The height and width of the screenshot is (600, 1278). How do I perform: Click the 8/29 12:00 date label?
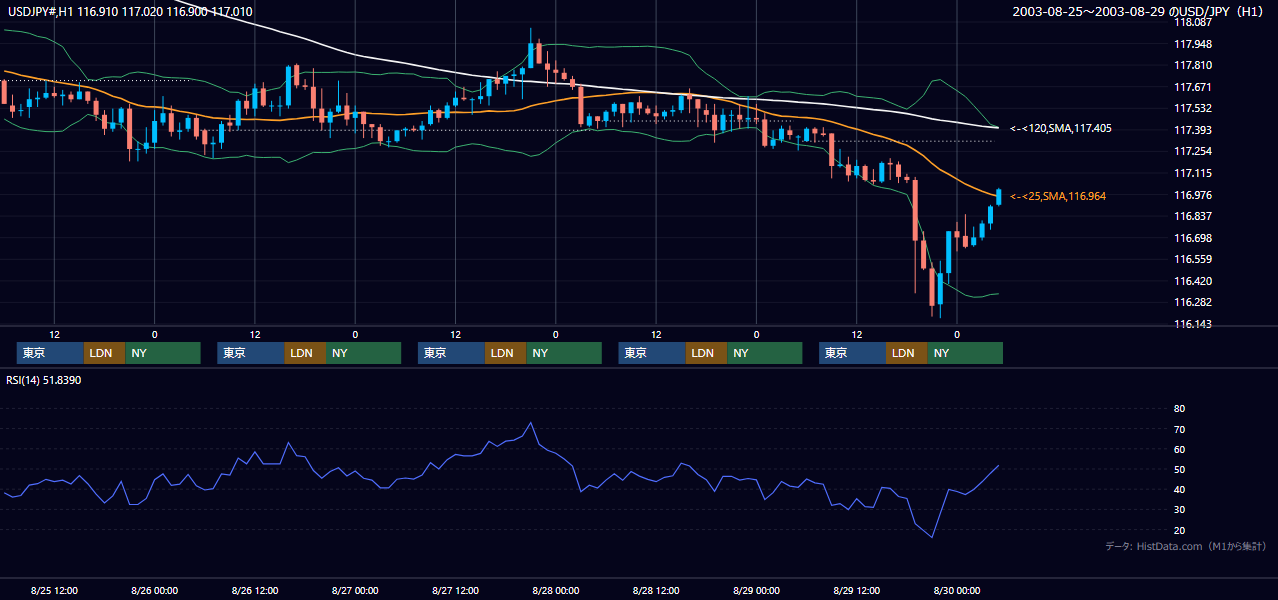856,590
